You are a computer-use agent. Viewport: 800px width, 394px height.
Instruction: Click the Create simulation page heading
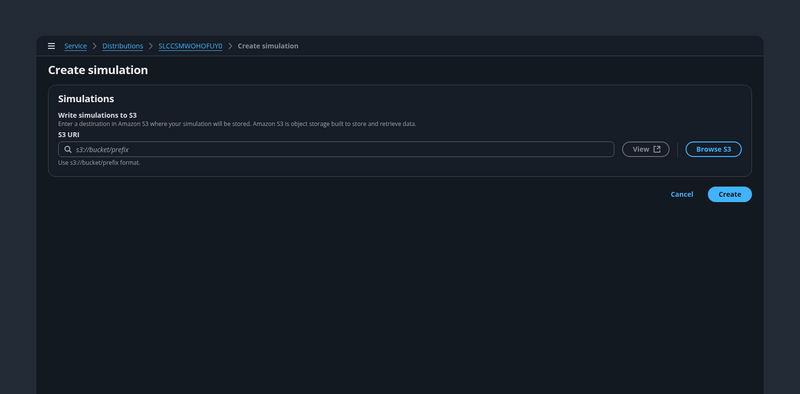coord(98,70)
